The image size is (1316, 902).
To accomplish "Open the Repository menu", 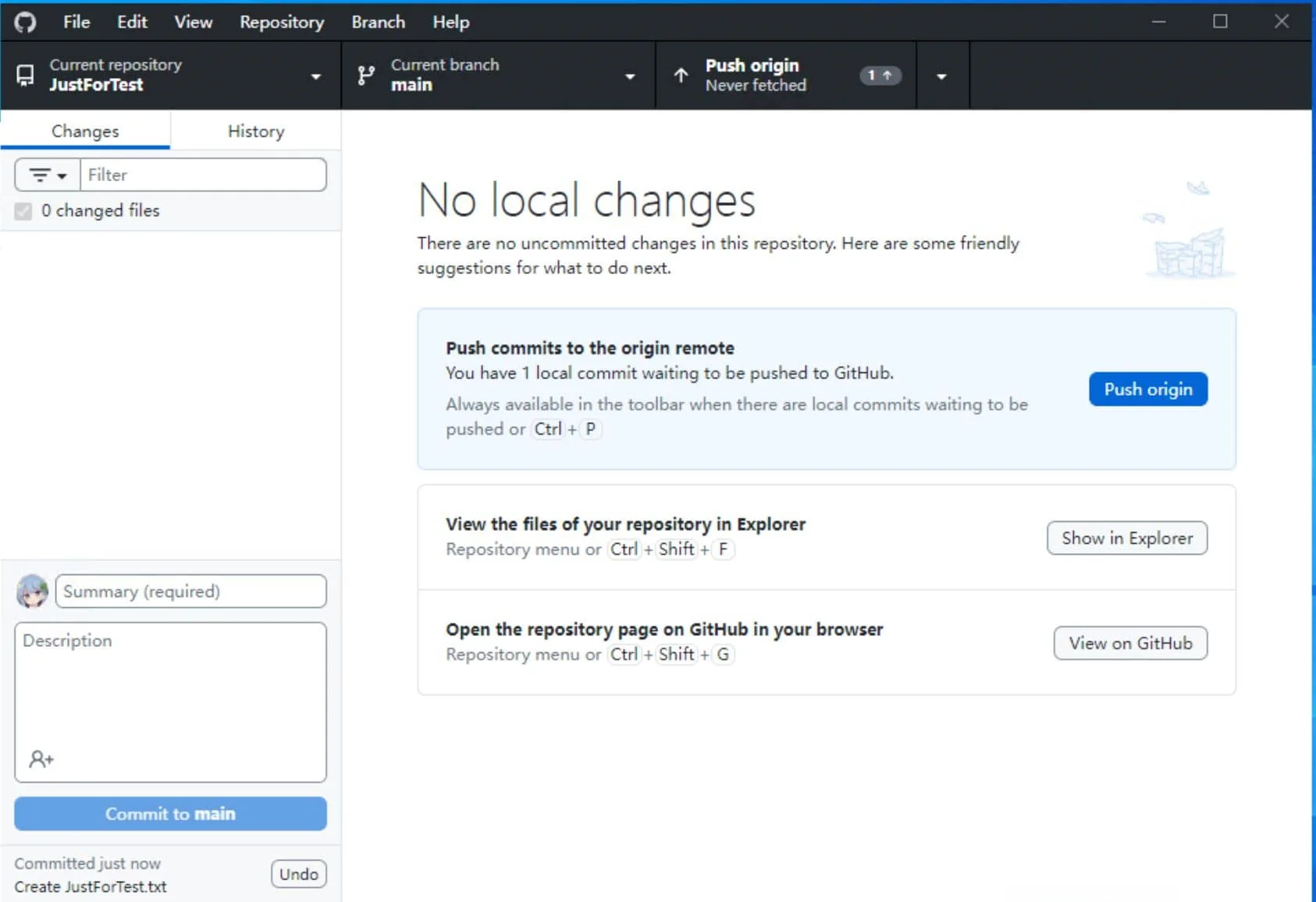I will pos(282,22).
